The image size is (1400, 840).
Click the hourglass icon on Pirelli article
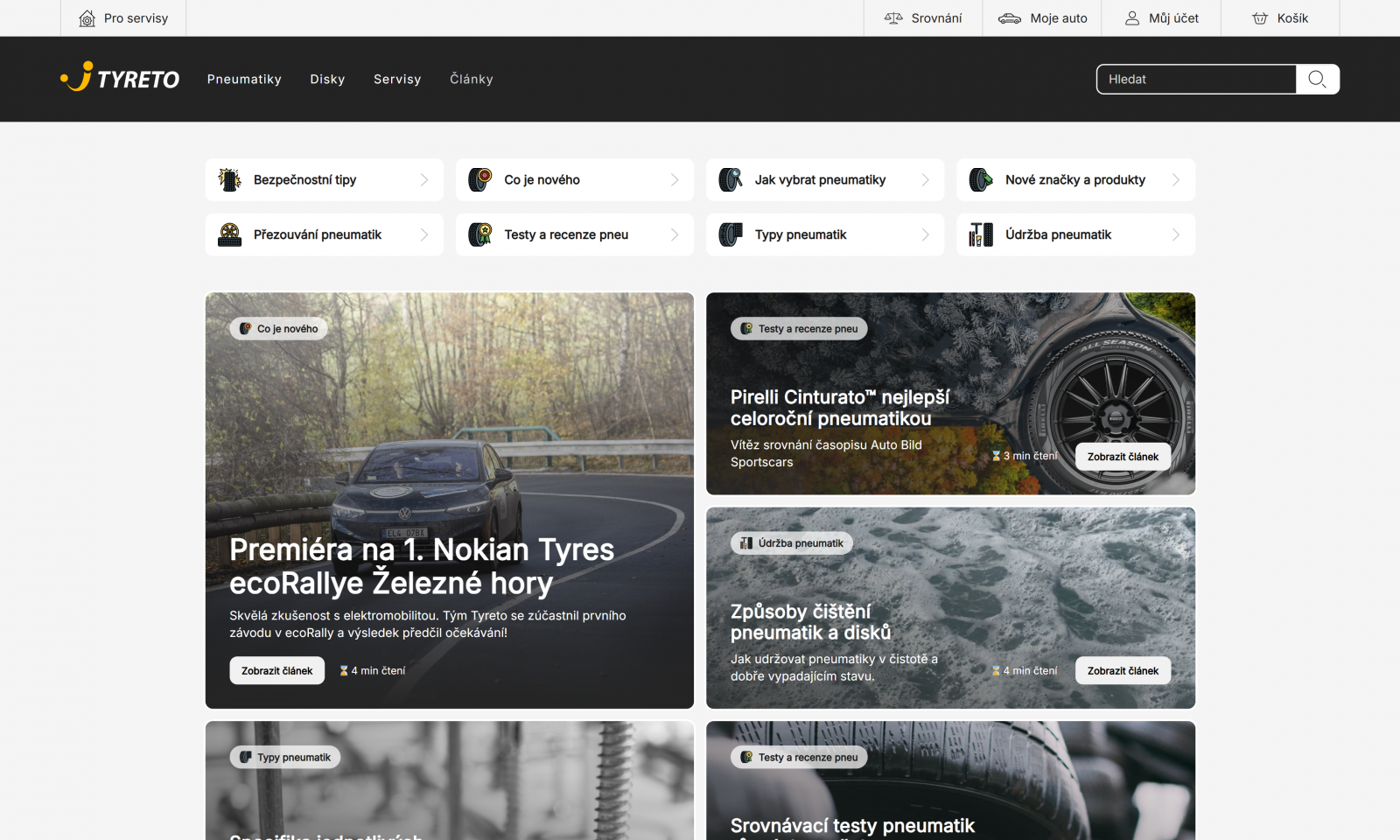[996, 456]
